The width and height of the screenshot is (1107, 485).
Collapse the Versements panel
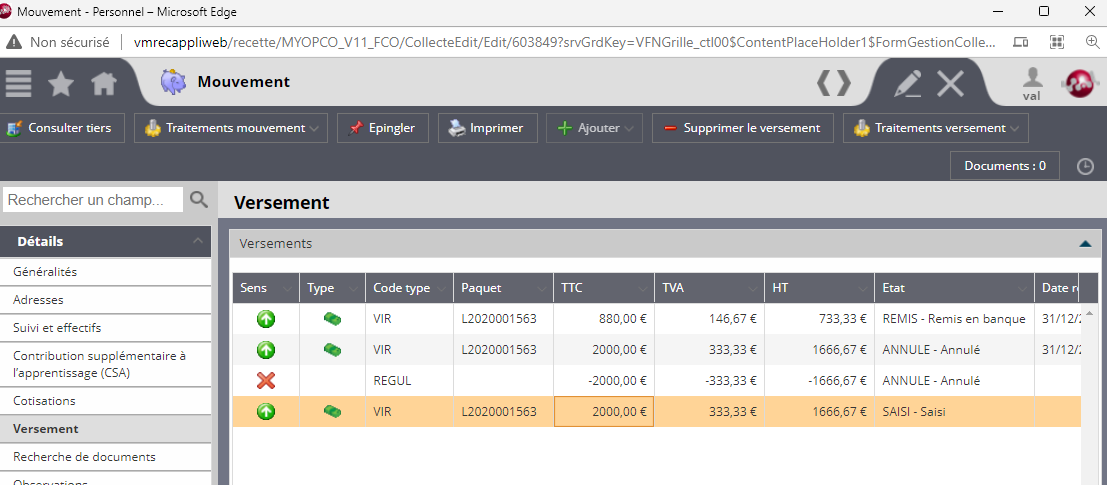coord(1085,244)
